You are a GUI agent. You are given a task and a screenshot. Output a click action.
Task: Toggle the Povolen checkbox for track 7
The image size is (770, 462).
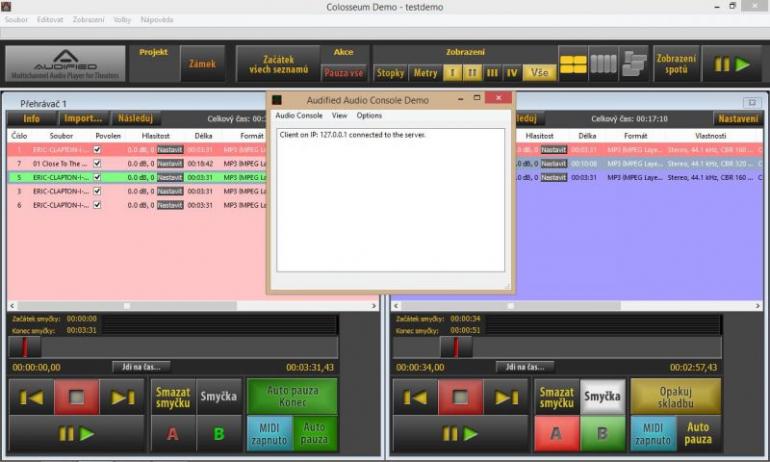click(x=97, y=163)
